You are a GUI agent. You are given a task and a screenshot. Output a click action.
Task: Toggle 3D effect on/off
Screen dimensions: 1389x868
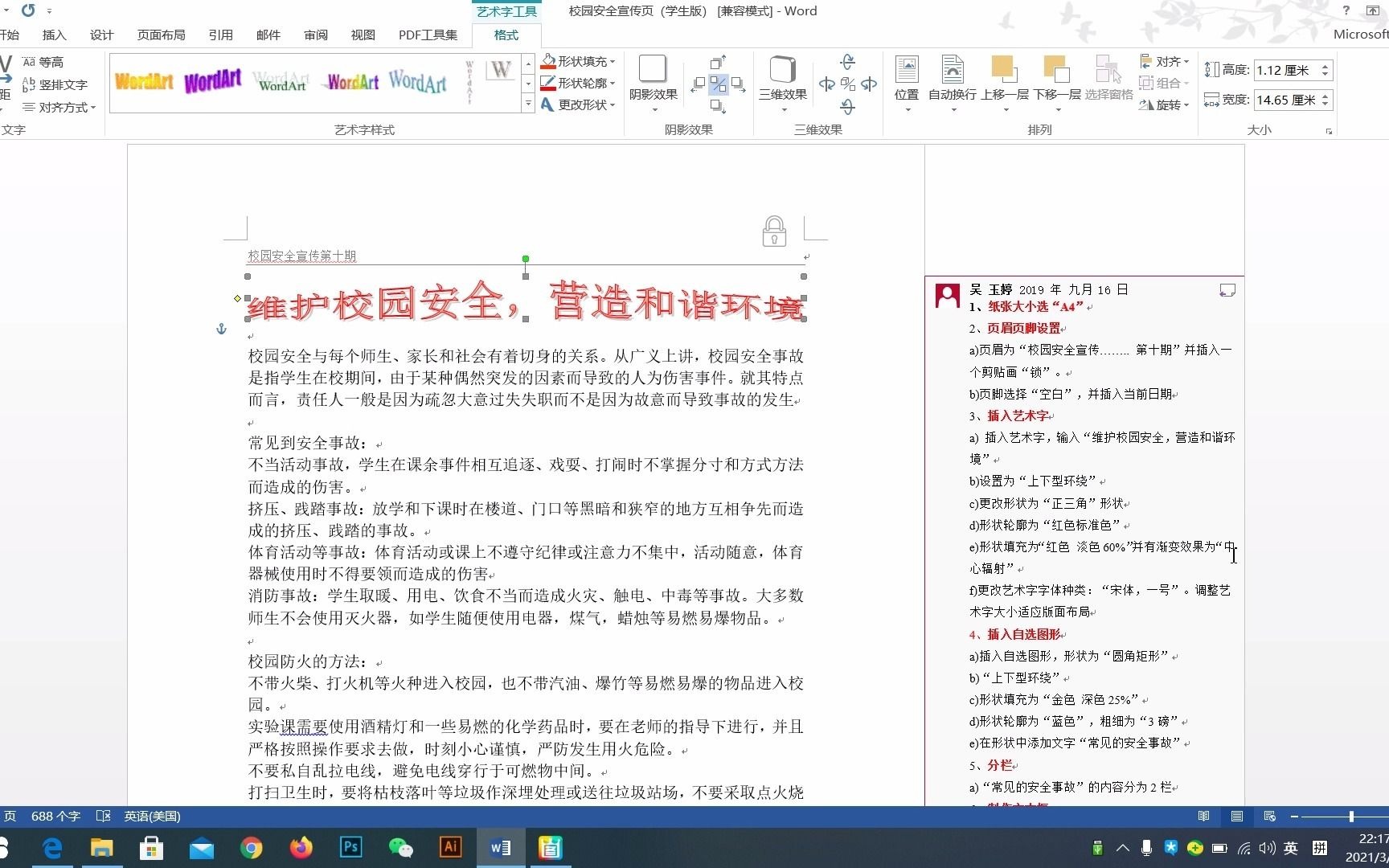point(848,84)
